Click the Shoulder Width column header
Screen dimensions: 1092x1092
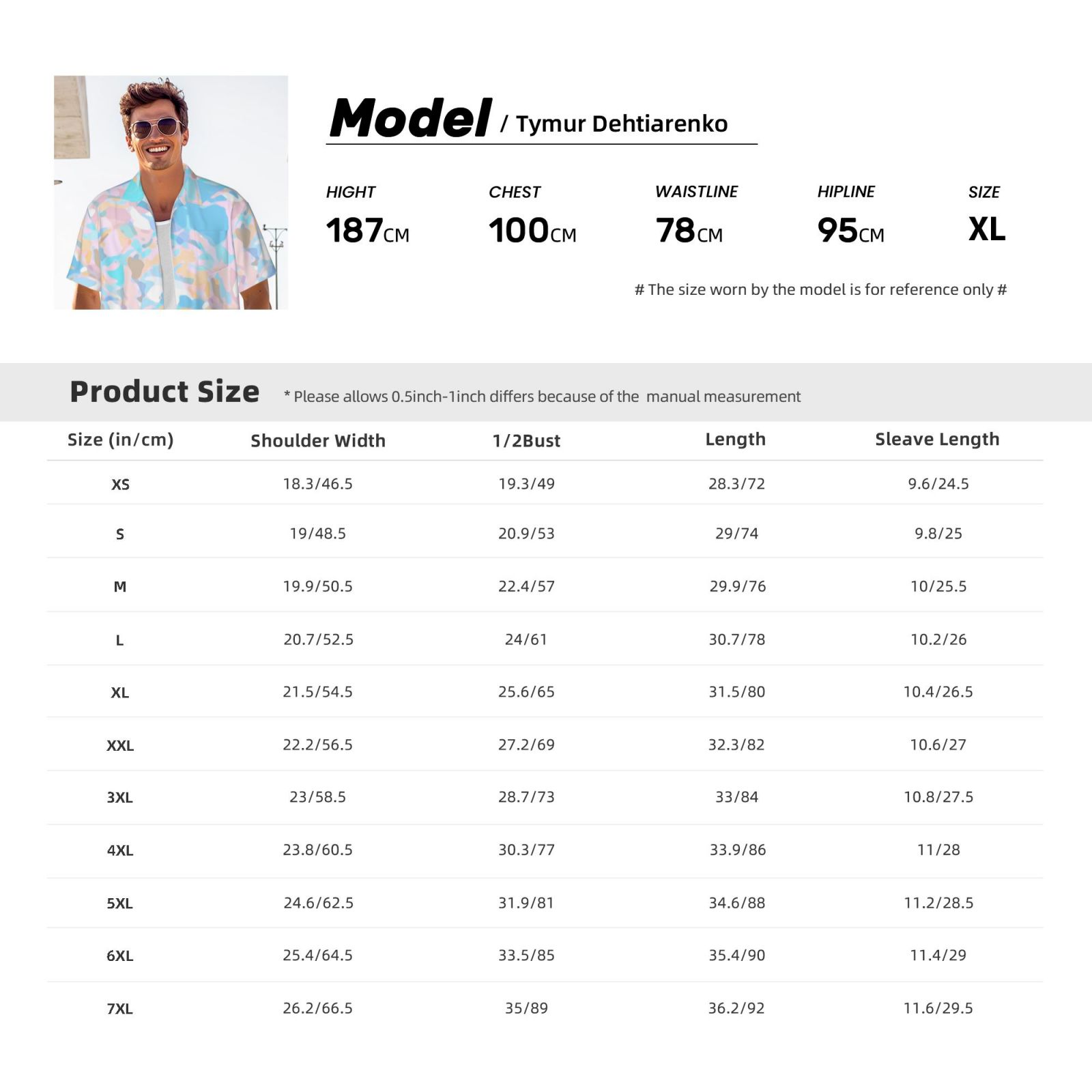(318, 441)
